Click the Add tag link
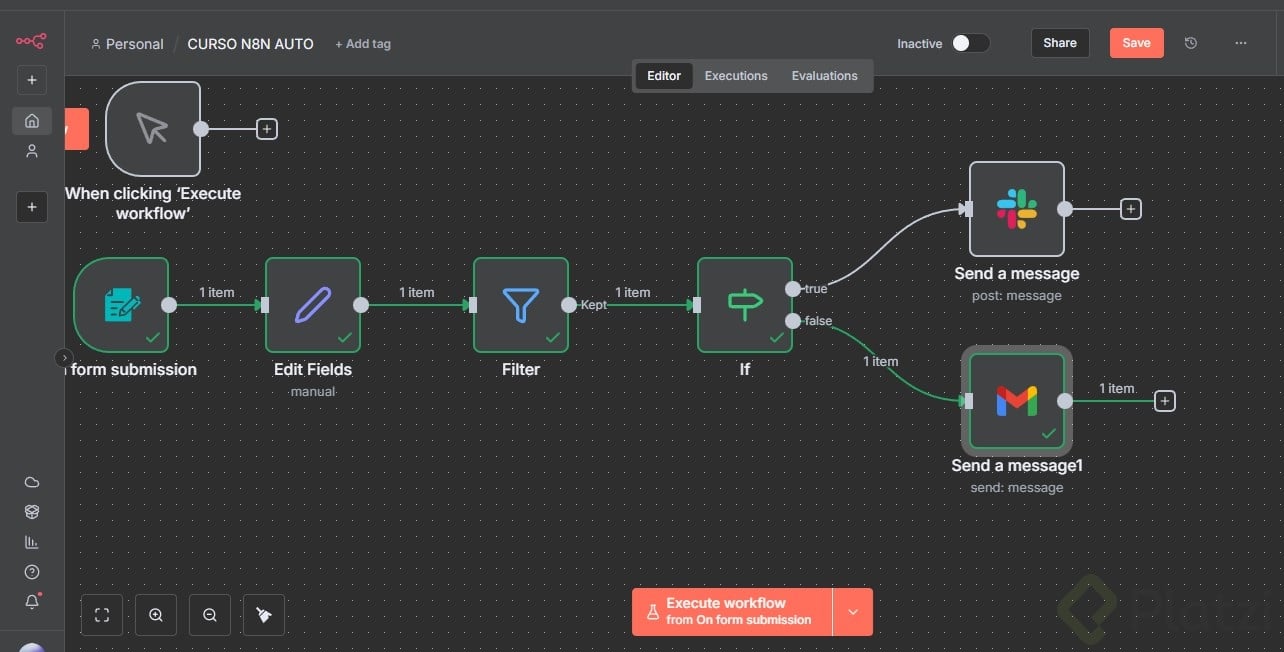The width and height of the screenshot is (1284, 652). click(363, 44)
